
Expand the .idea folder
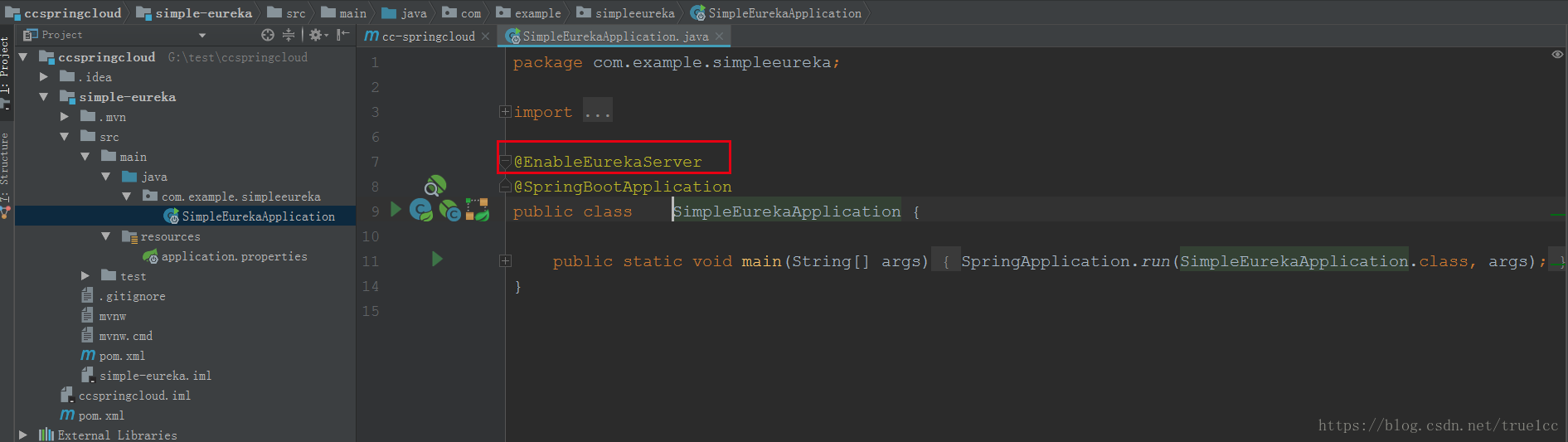[x=44, y=76]
